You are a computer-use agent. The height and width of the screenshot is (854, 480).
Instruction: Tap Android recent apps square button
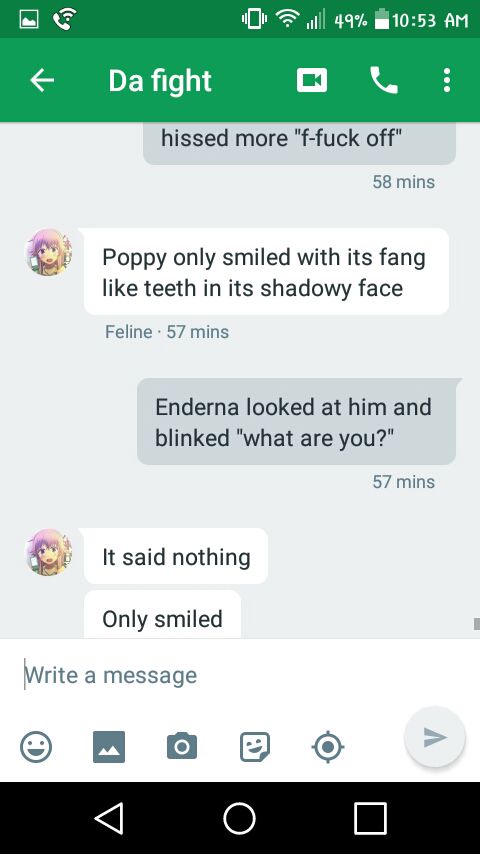point(370,818)
